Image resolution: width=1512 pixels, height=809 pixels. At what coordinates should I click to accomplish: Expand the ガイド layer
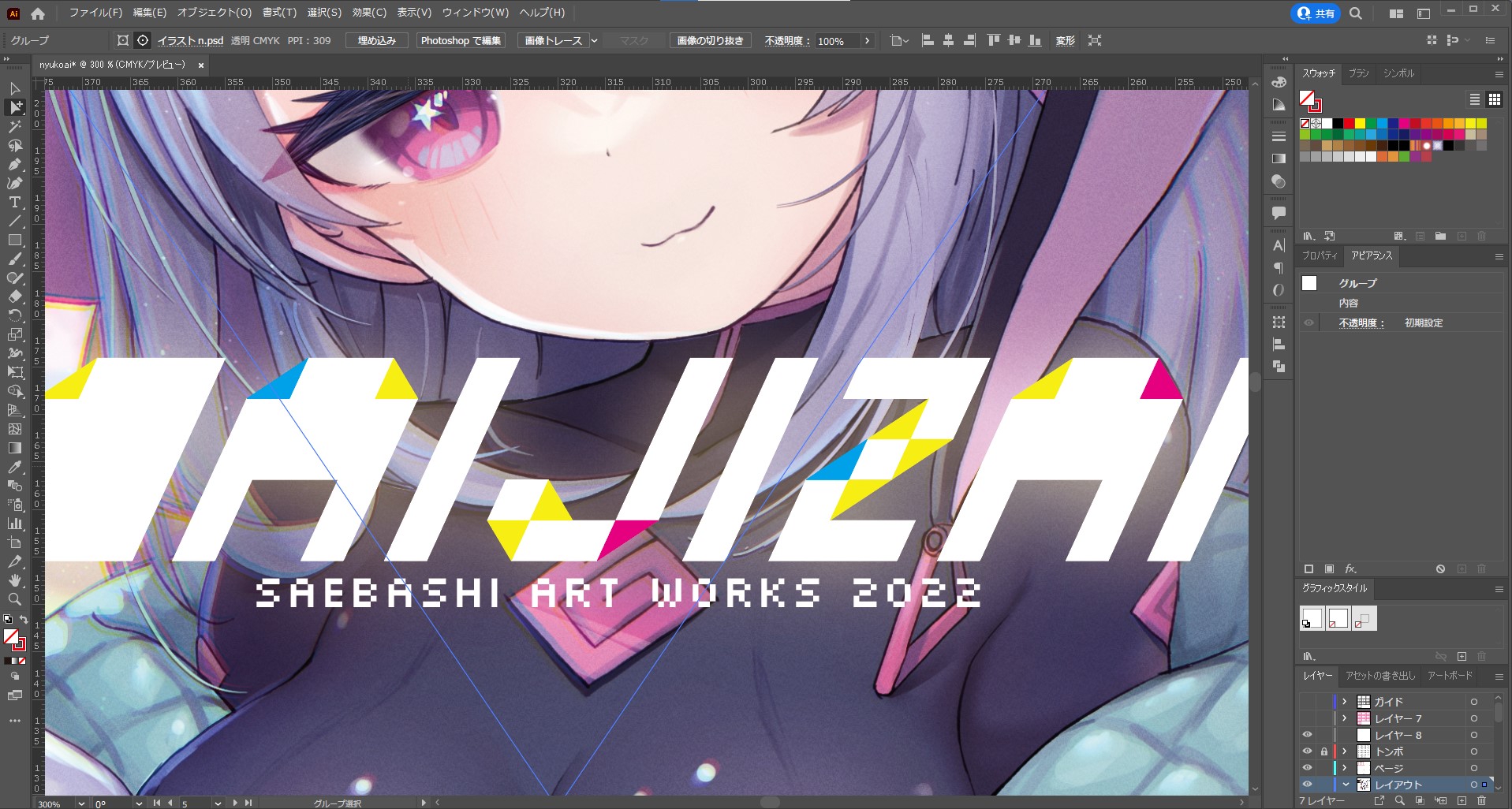(x=1345, y=702)
